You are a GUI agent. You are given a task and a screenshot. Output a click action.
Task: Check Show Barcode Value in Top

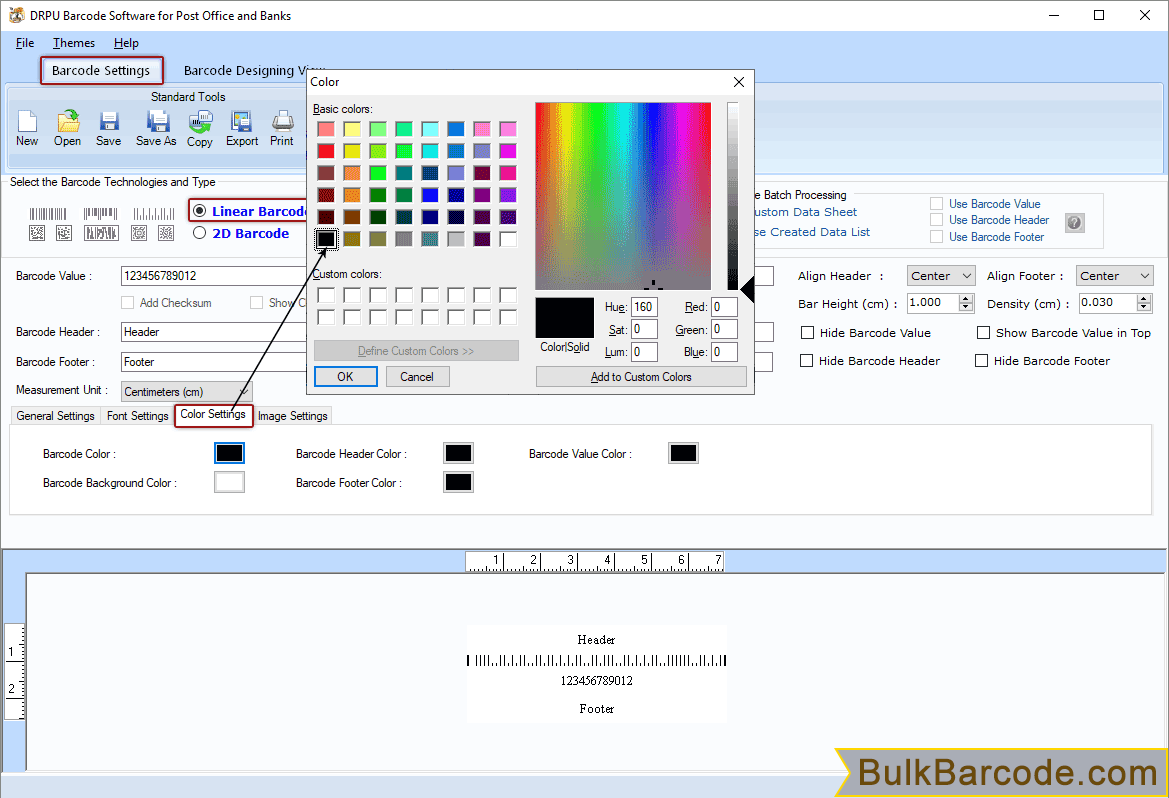[983, 333]
